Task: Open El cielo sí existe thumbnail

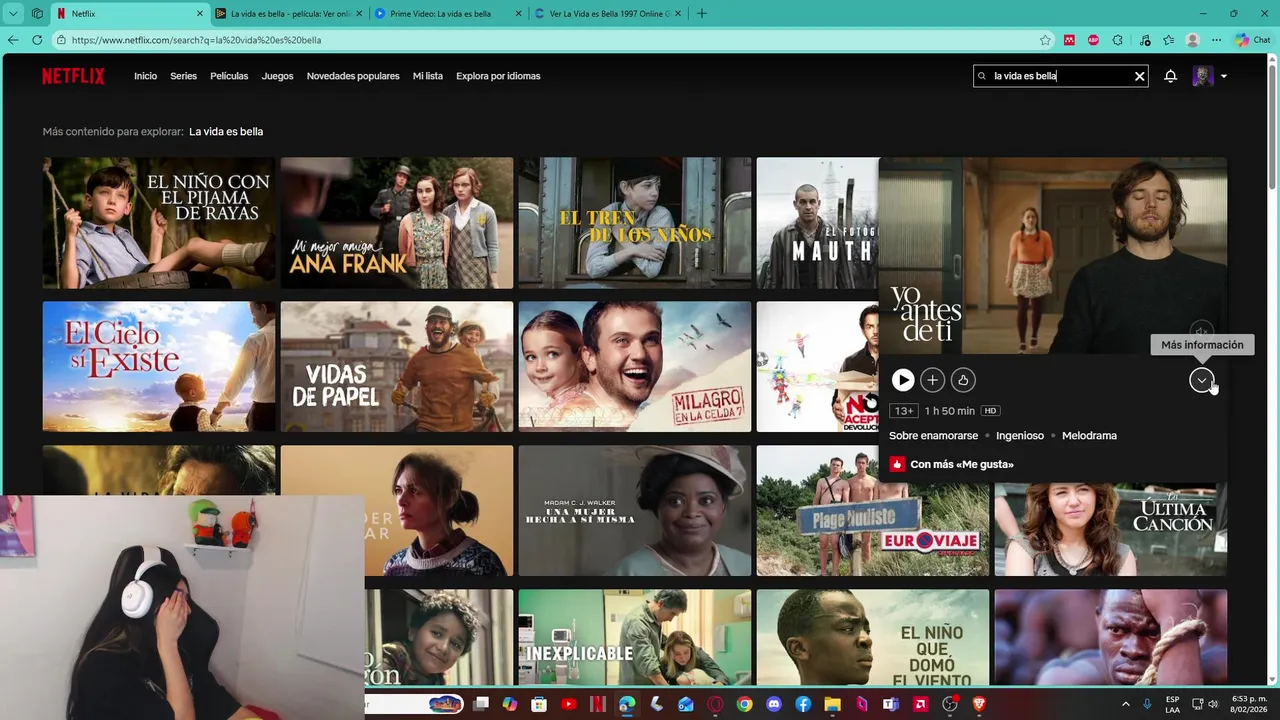Action: tap(159, 367)
